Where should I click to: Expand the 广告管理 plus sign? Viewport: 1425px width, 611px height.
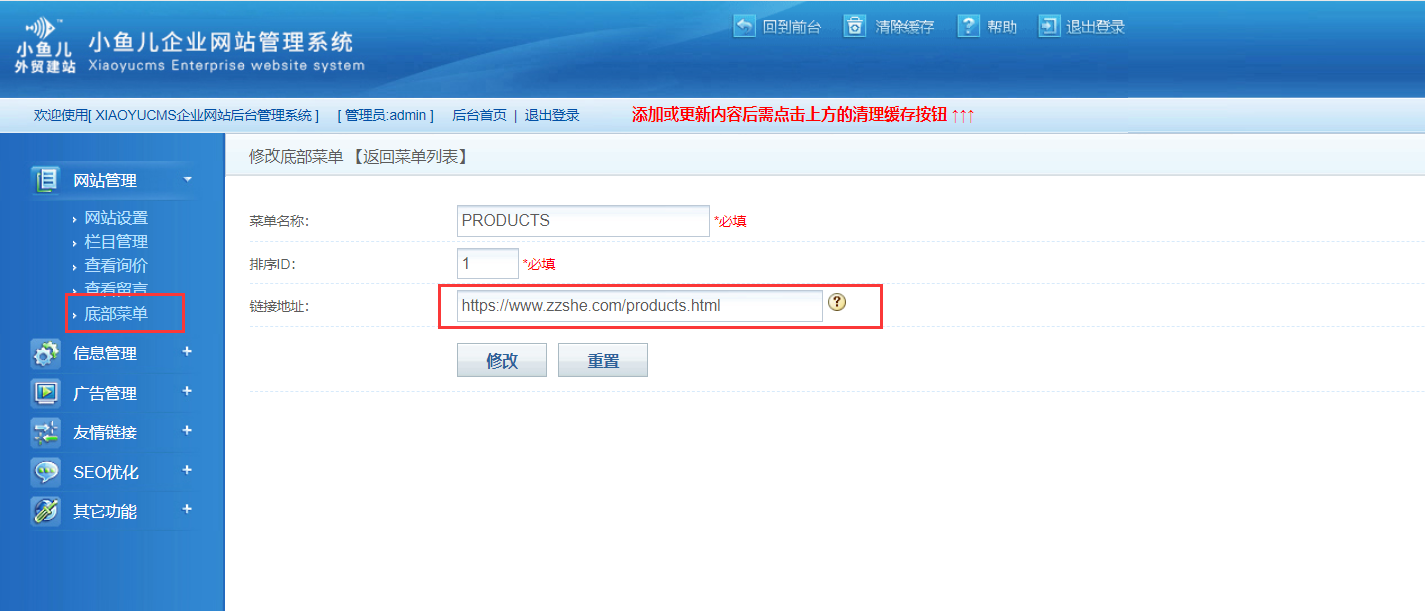tap(187, 392)
